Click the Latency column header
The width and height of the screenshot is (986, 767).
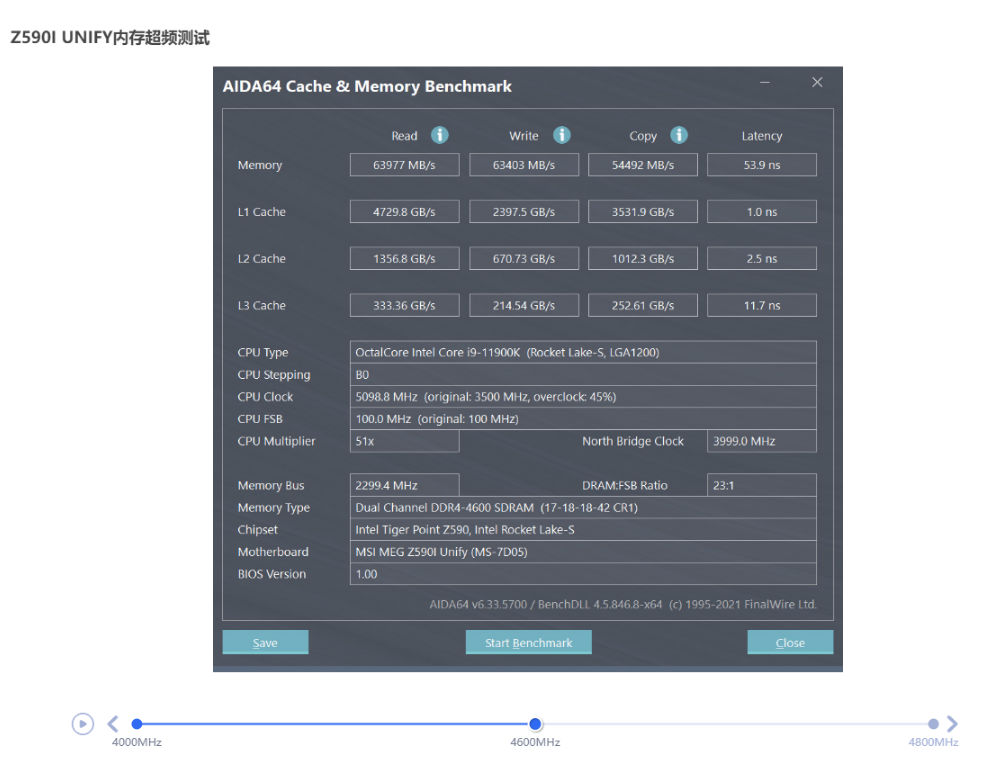click(x=762, y=136)
